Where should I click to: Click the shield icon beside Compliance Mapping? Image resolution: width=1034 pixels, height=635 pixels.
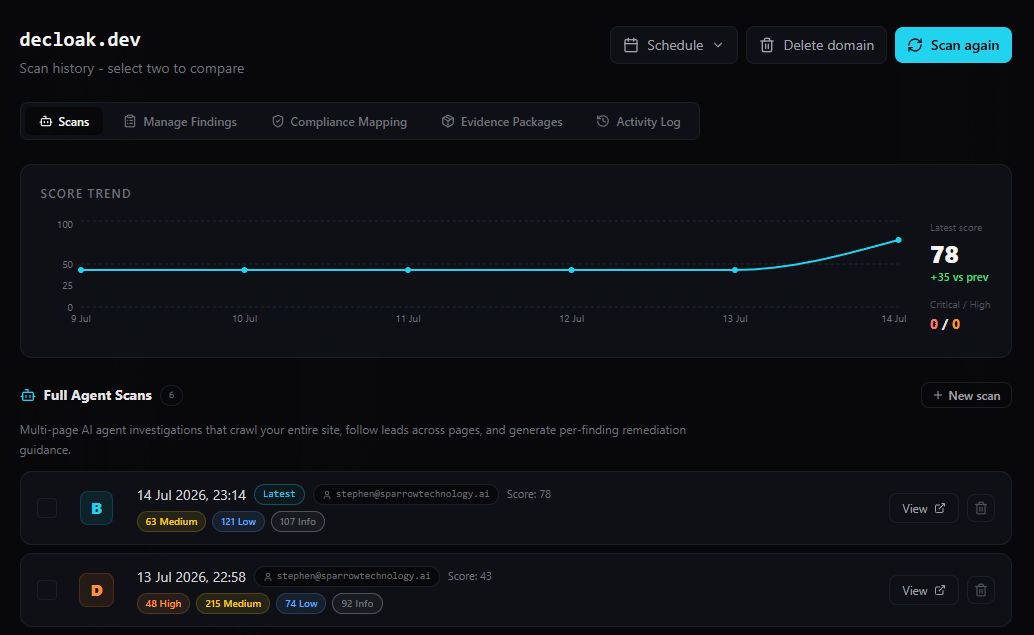(x=278, y=121)
